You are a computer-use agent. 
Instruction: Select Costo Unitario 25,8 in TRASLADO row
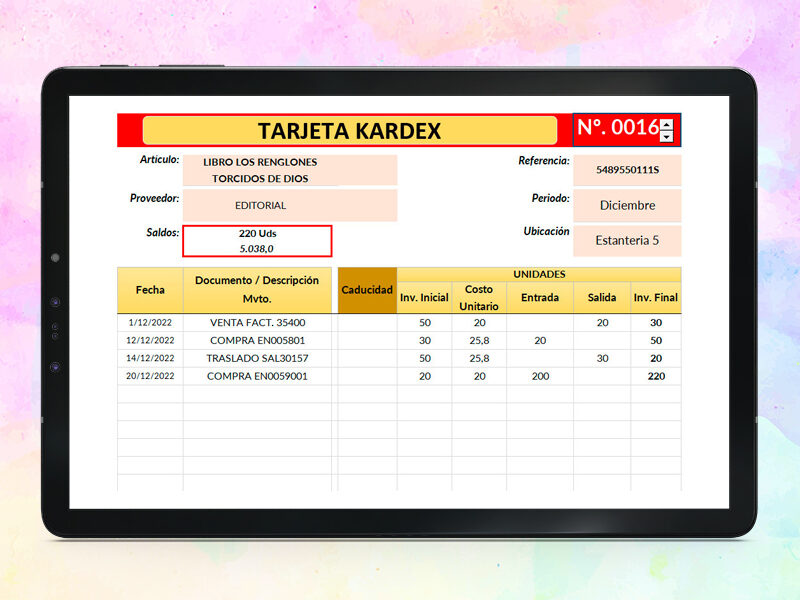point(479,358)
